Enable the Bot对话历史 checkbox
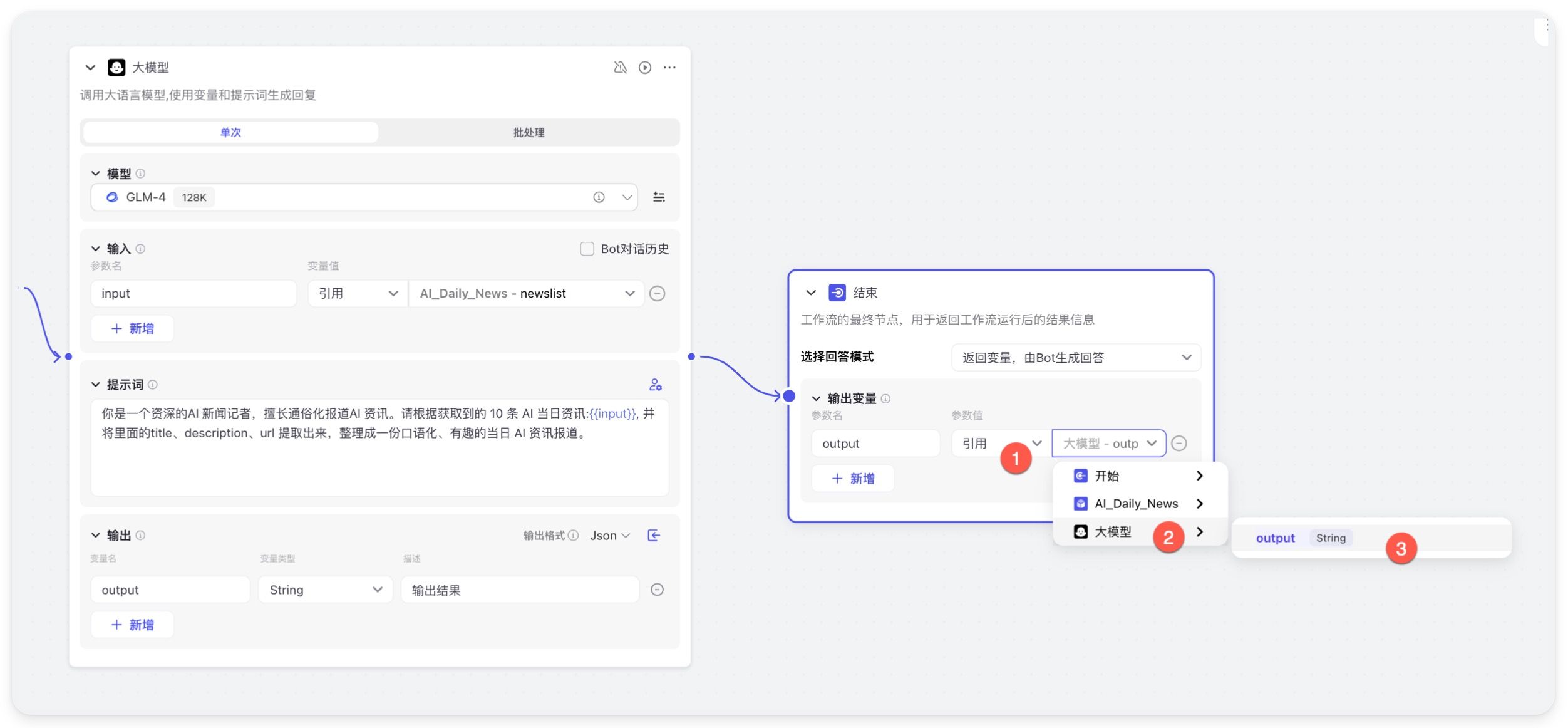 point(587,249)
